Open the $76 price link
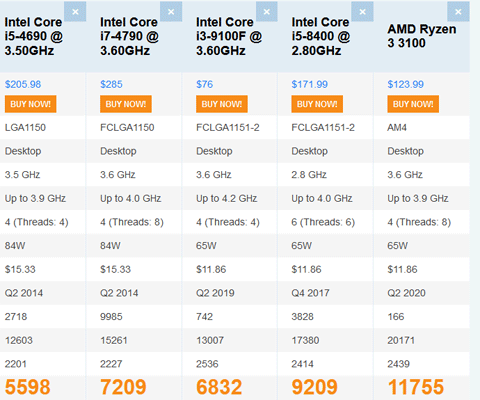 click(204, 84)
